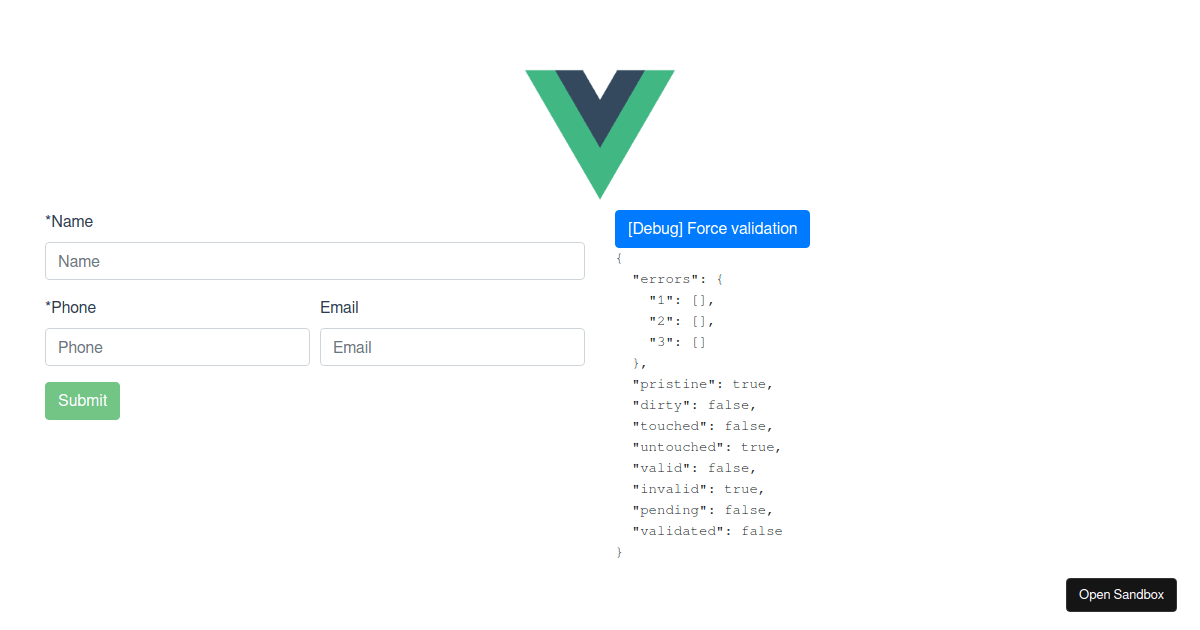This screenshot has height=630, width=1200.
Task: Click the invalid true line in the output
Action: (x=695, y=488)
